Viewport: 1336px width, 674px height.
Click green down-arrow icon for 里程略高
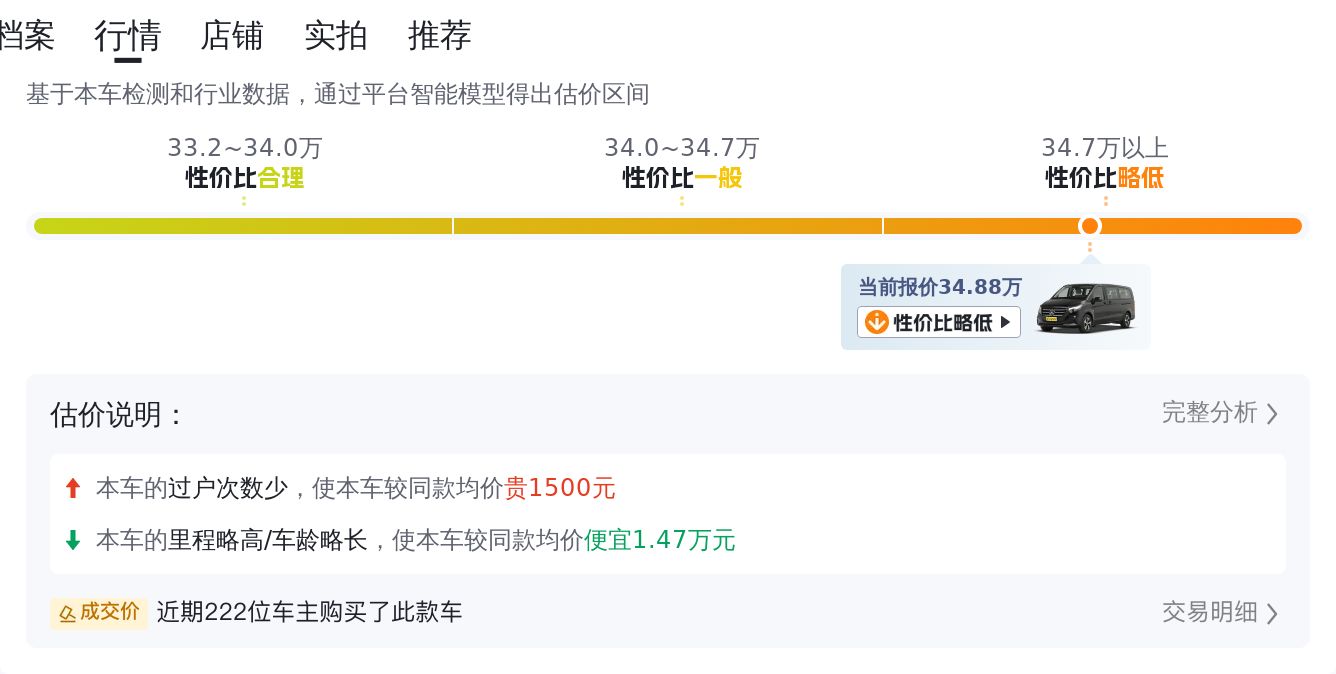(x=72, y=540)
